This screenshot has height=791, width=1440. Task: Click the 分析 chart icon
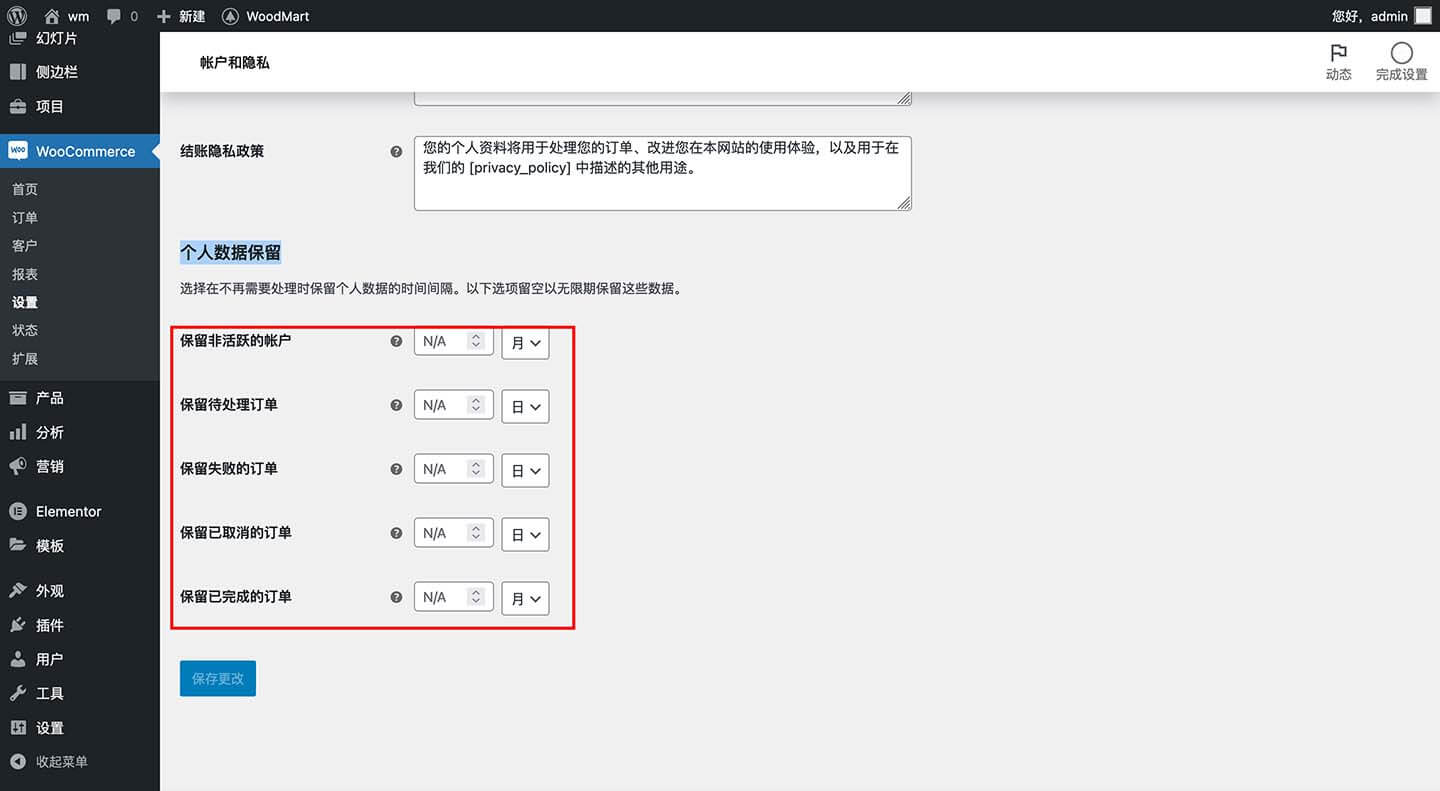tap(18, 432)
